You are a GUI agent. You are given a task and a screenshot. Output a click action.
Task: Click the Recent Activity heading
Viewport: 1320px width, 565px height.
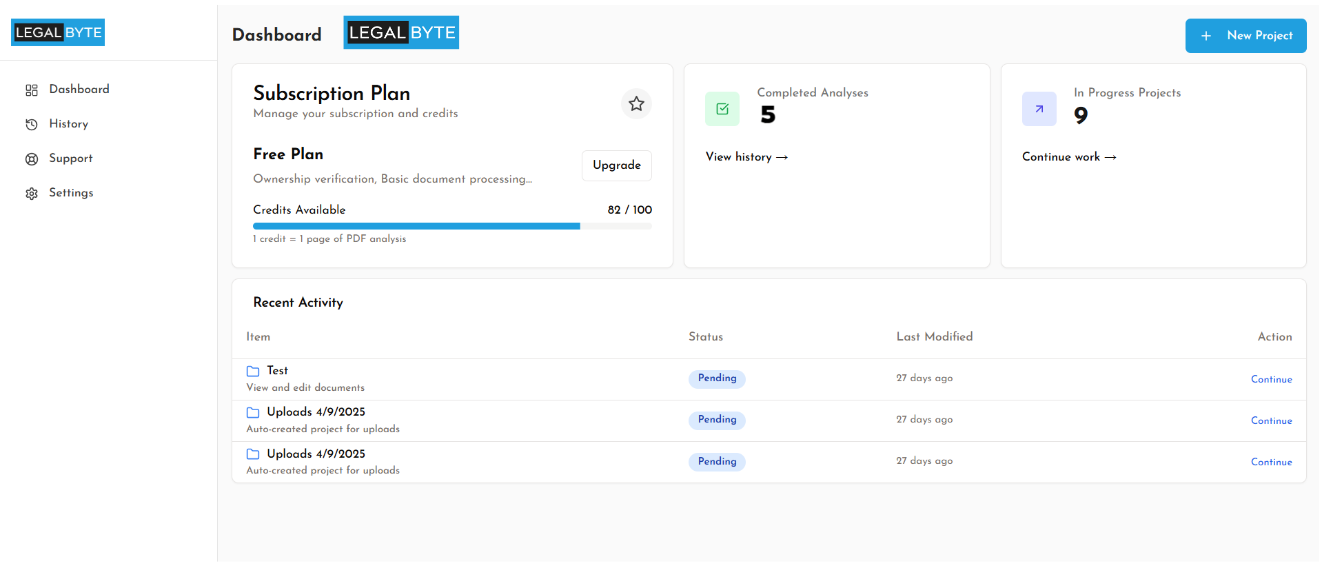pyautogui.click(x=298, y=303)
